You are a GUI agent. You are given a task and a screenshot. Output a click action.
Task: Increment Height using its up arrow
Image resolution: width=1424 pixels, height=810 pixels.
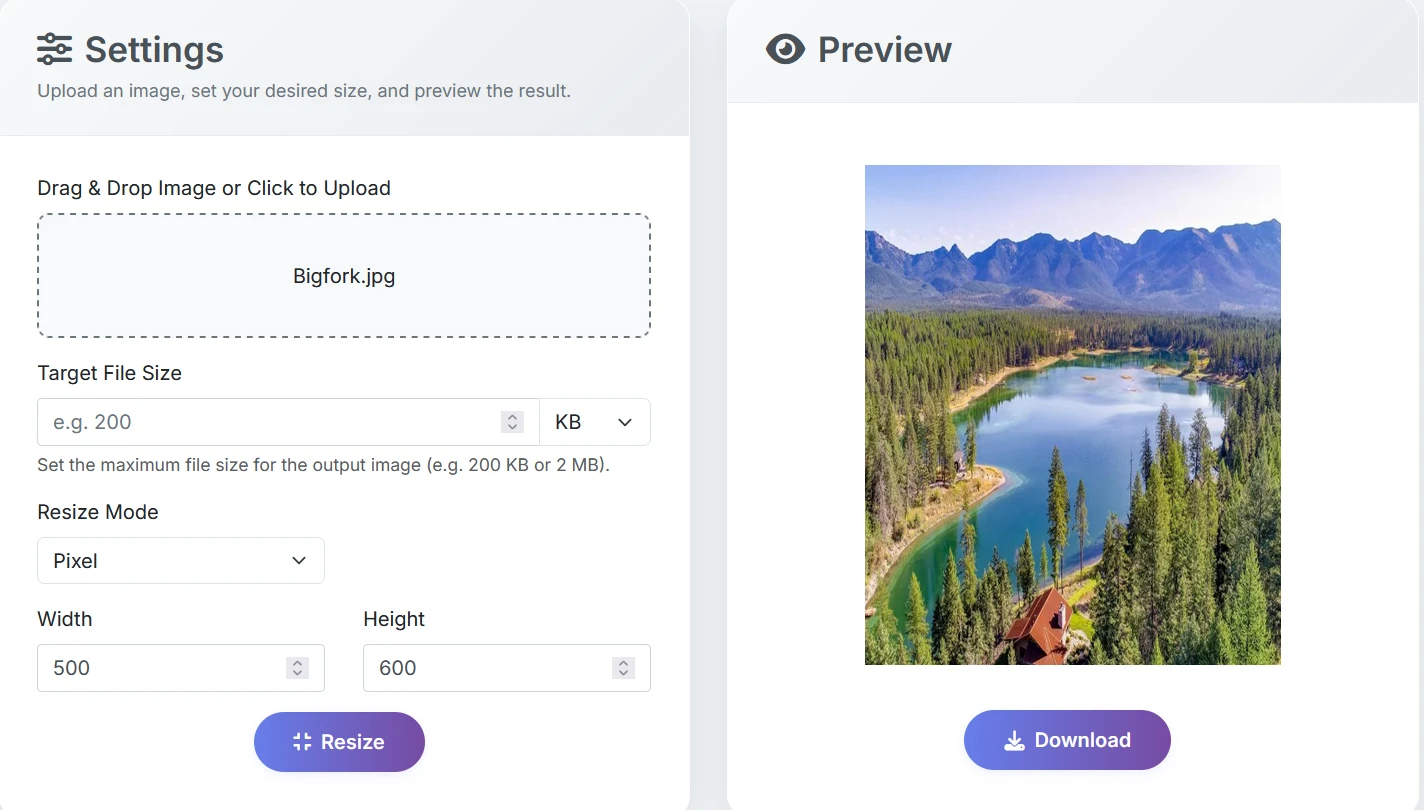tap(623, 663)
